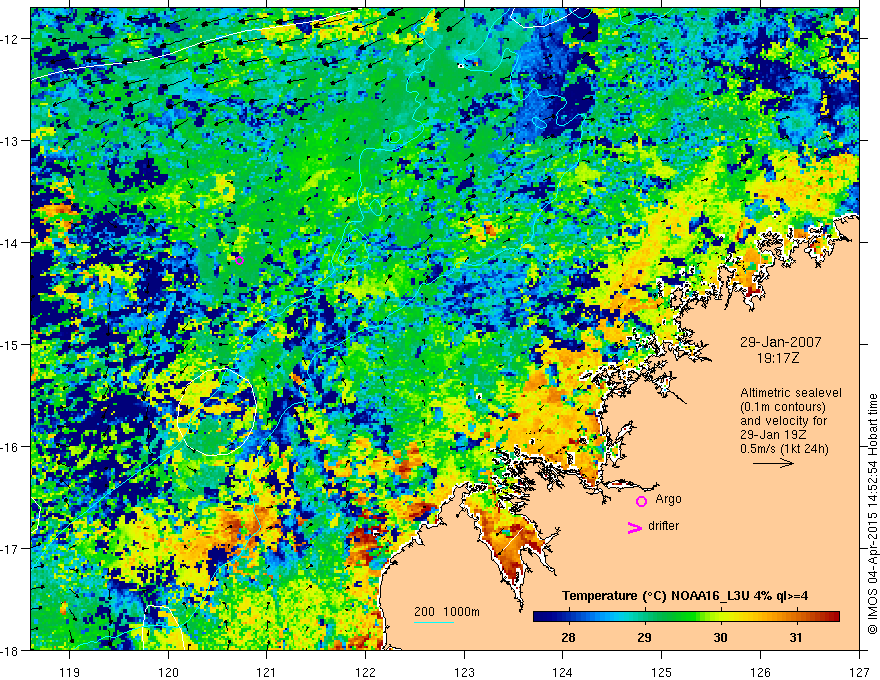
Task: Click the 'Argo' legend label
Action: [x=668, y=499]
